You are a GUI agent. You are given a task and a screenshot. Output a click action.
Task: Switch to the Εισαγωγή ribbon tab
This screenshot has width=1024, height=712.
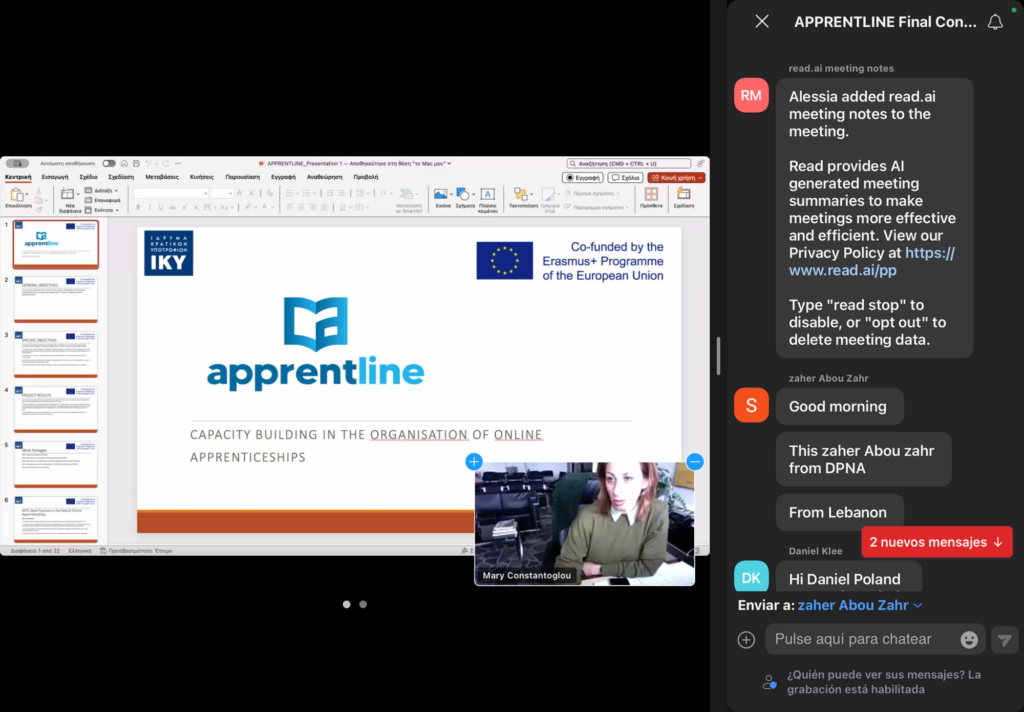tap(55, 177)
